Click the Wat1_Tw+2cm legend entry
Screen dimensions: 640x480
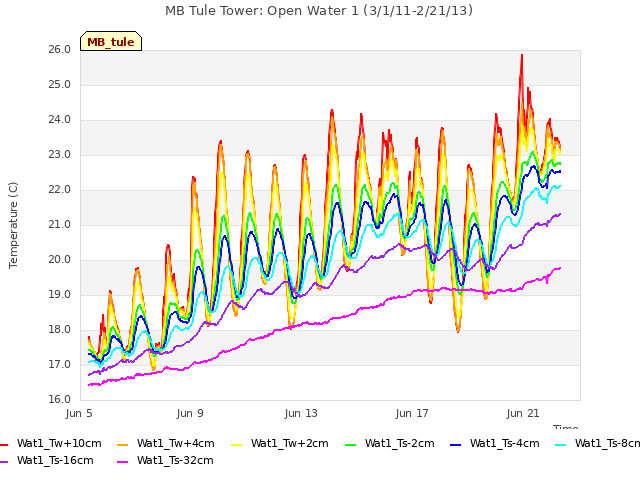coord(280,443)
